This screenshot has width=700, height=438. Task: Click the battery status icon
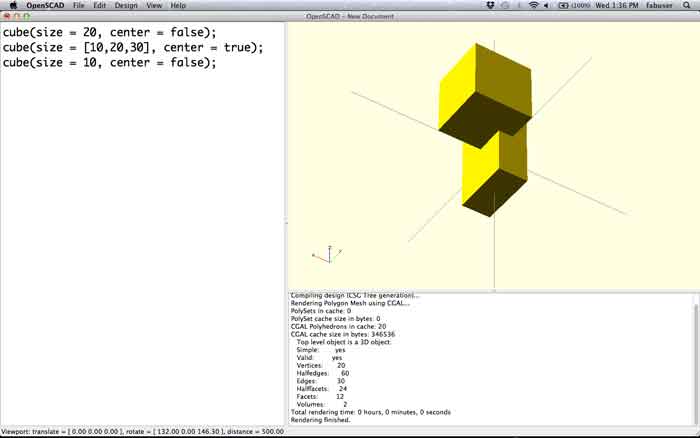[563, 5]
